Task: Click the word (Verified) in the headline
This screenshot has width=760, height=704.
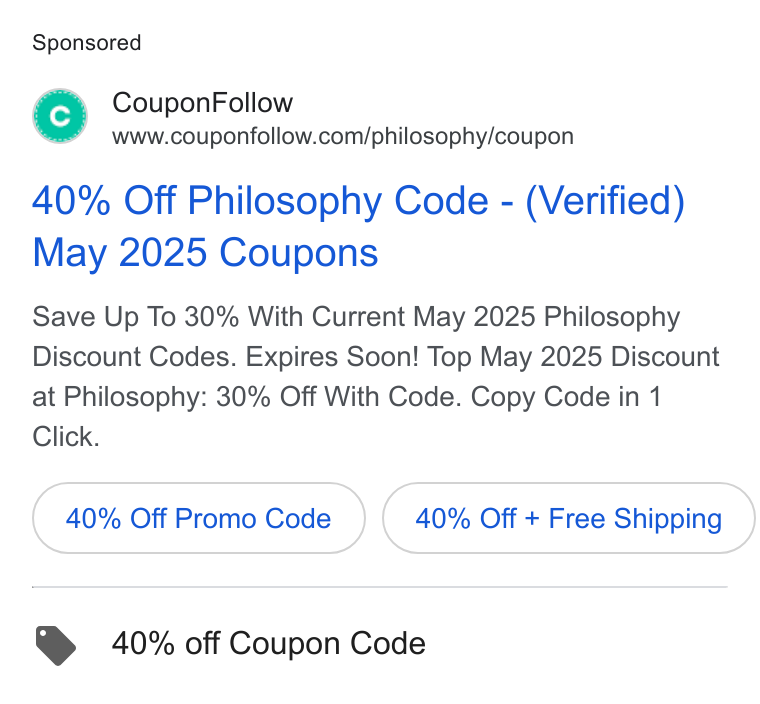Action: (x=605, y=201)
